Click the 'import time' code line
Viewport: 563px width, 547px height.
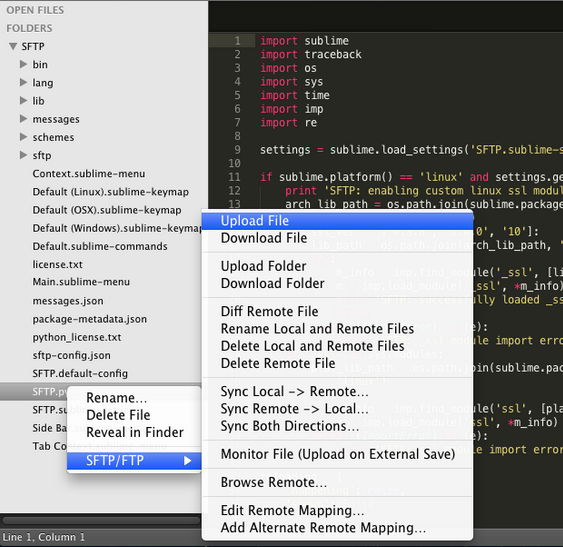(295, 95)
